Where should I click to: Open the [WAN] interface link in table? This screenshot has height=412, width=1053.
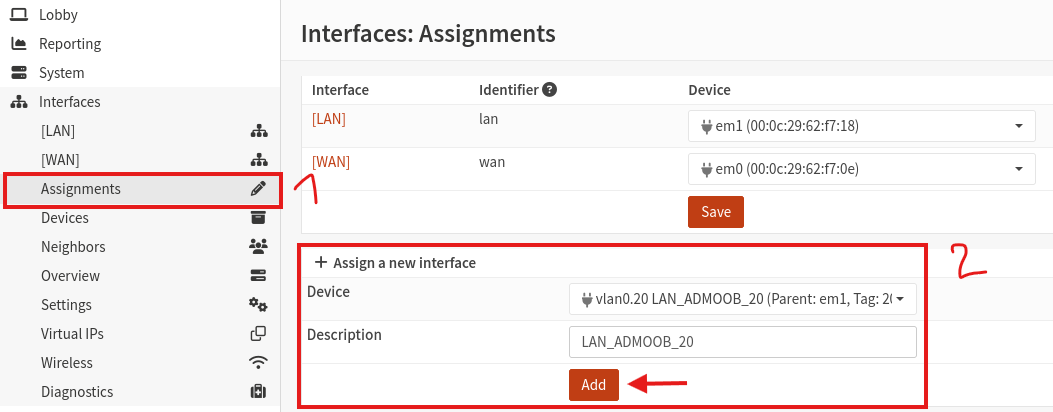330,162
